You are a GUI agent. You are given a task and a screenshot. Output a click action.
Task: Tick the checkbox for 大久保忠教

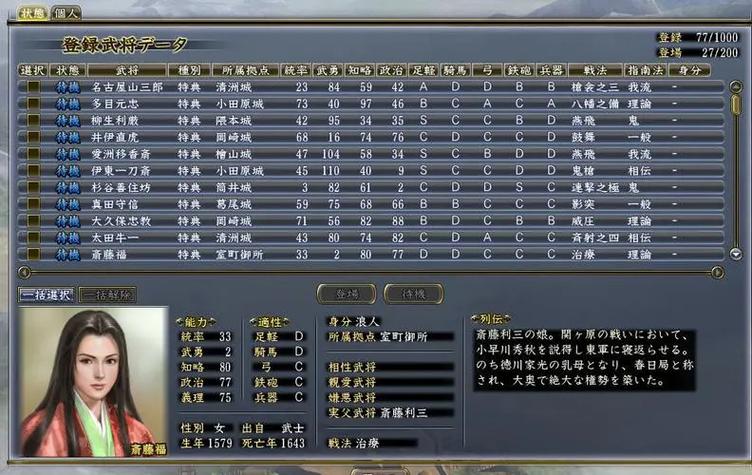[33, 221]
